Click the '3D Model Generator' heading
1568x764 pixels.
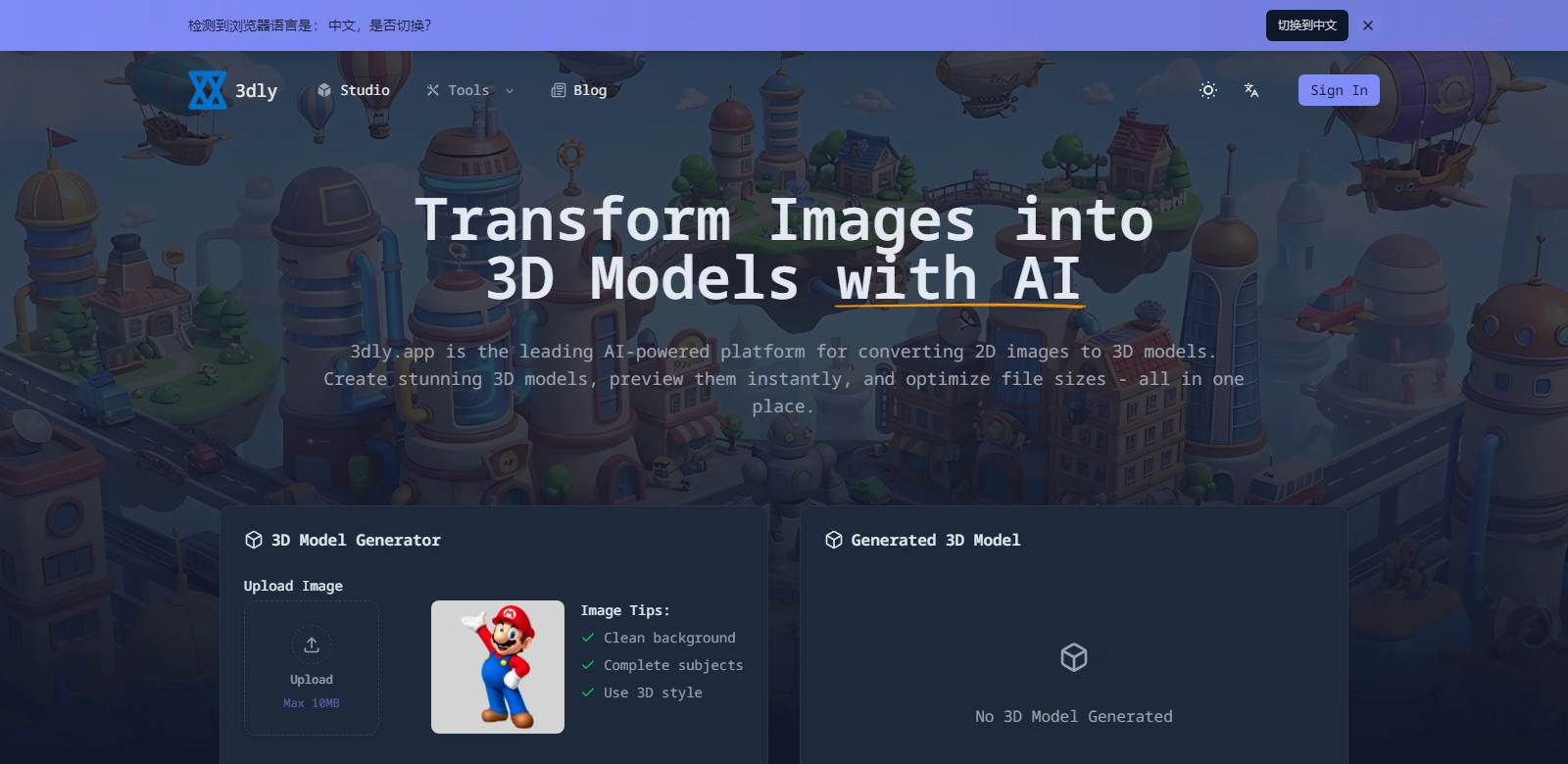[x=356, y=540]
